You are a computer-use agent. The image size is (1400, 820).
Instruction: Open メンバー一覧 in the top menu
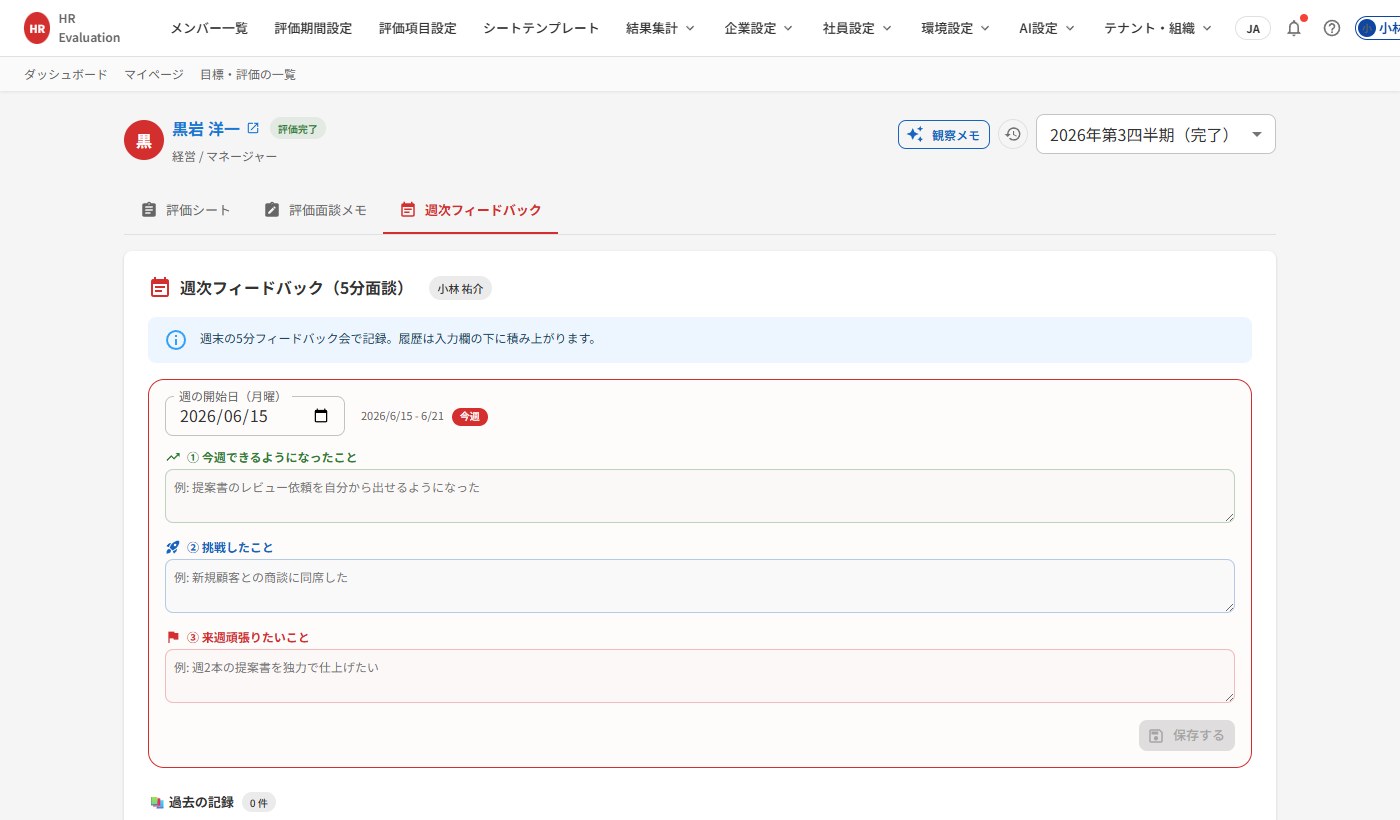[209, 28]
